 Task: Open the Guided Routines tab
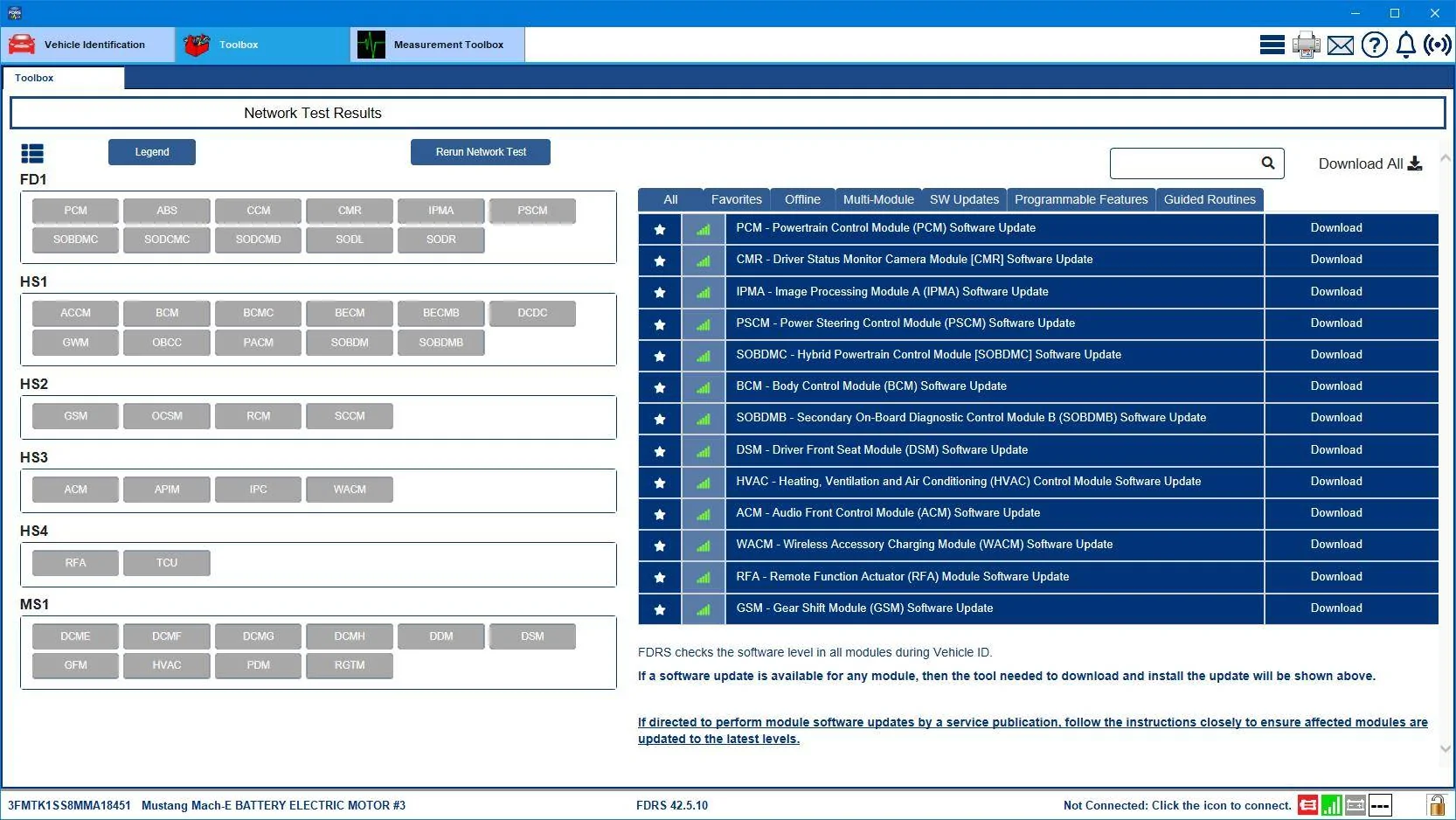point(1210,199)
